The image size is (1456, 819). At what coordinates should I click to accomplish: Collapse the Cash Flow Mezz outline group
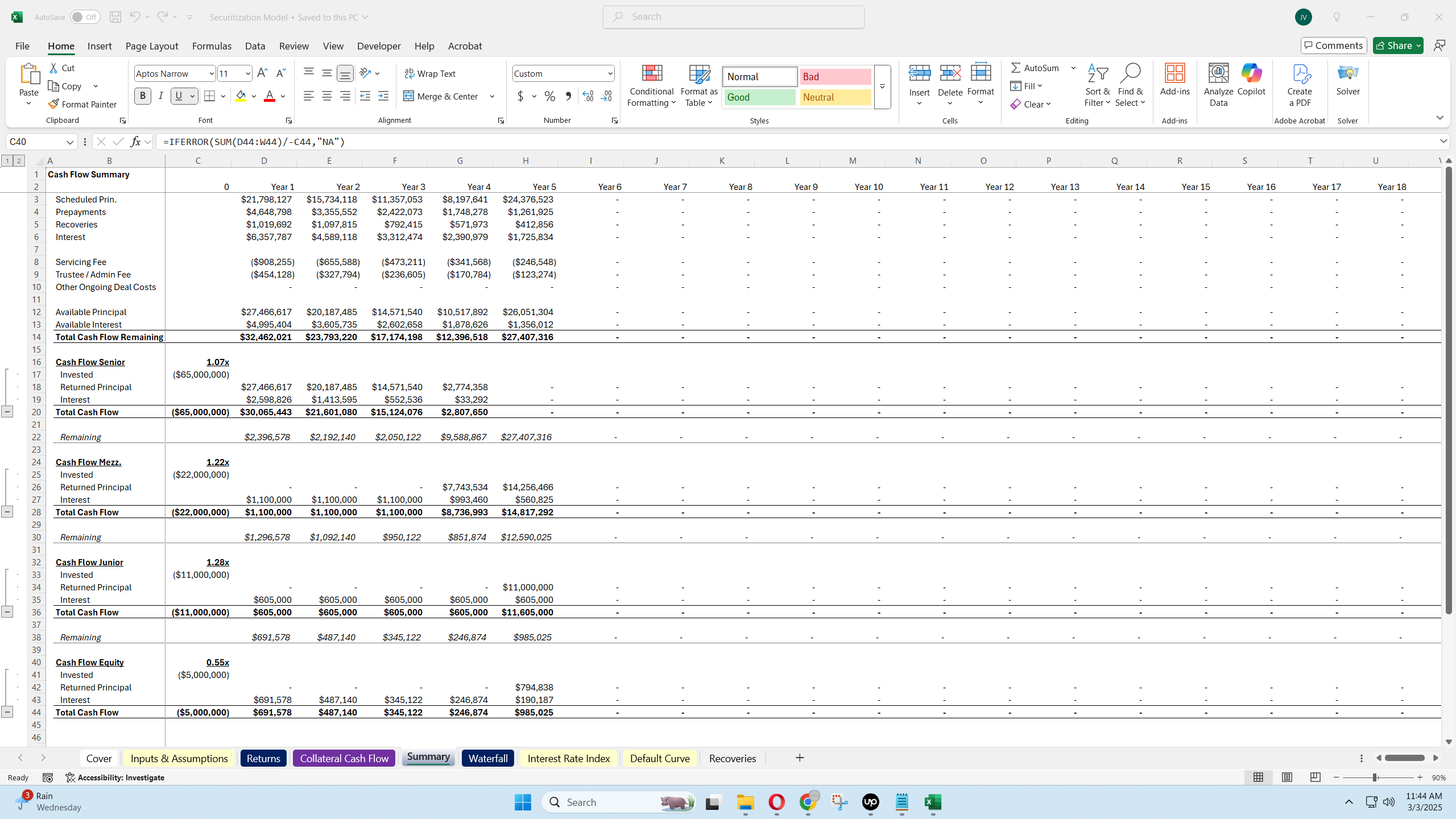(x=7, y=511)
